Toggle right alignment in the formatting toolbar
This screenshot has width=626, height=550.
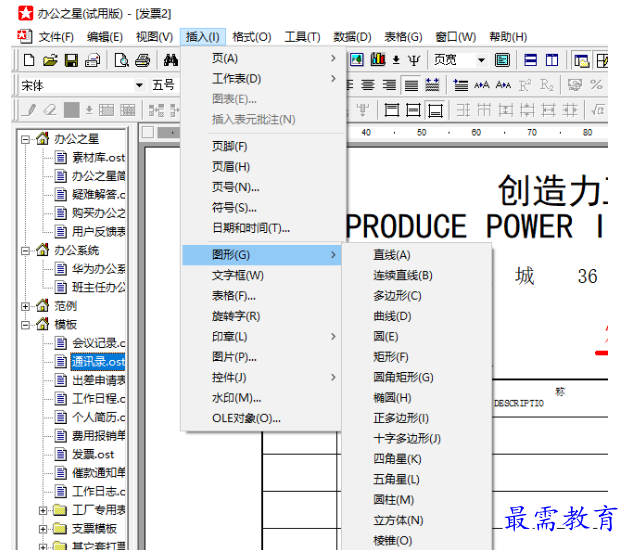click(x=389, y=85)
